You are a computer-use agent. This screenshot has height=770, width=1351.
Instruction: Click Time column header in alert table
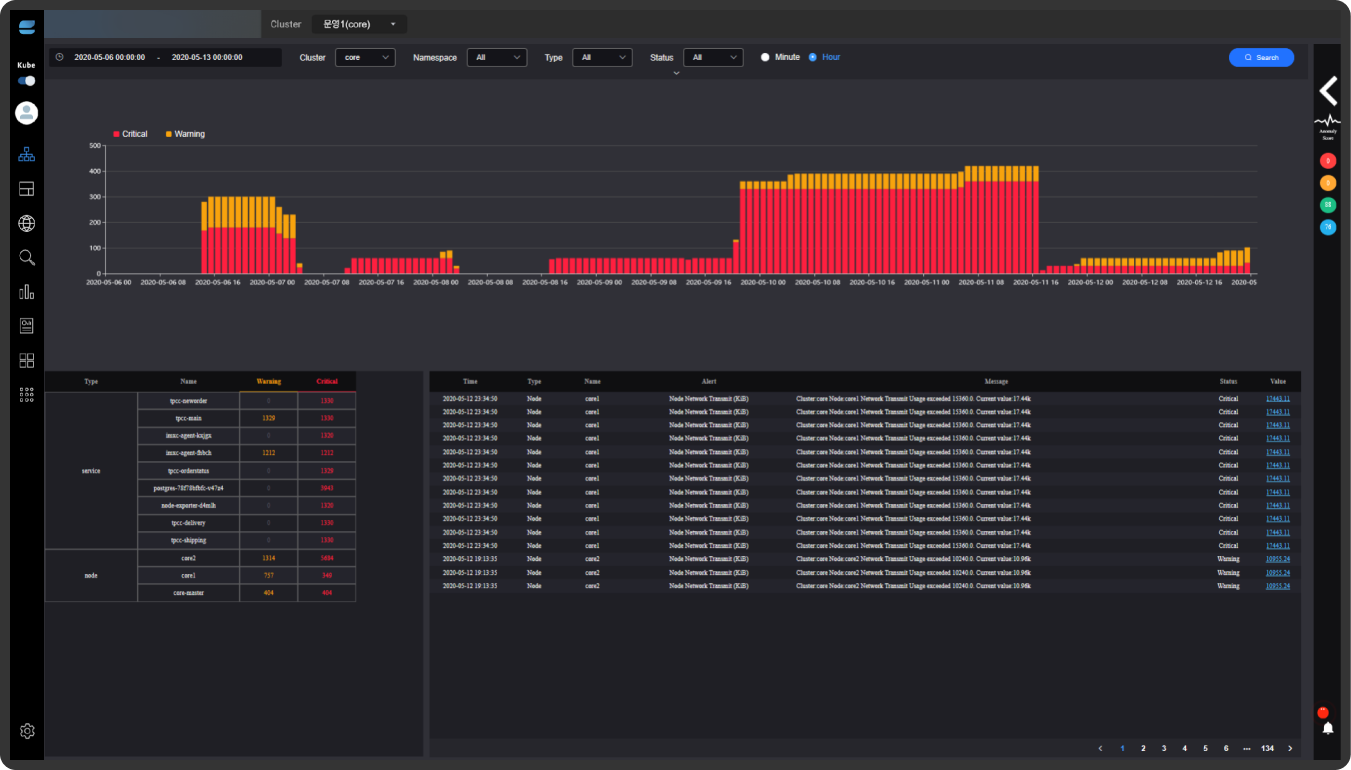(470, 381)
